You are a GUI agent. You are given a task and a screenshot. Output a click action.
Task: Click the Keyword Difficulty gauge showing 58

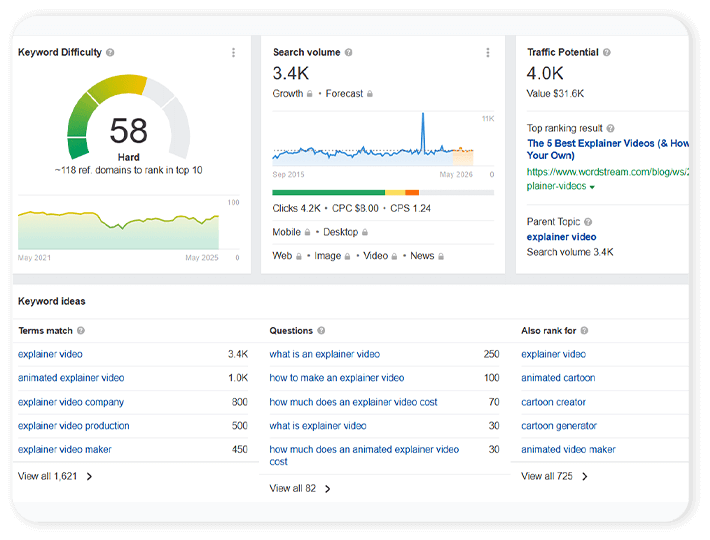point(129,117)
